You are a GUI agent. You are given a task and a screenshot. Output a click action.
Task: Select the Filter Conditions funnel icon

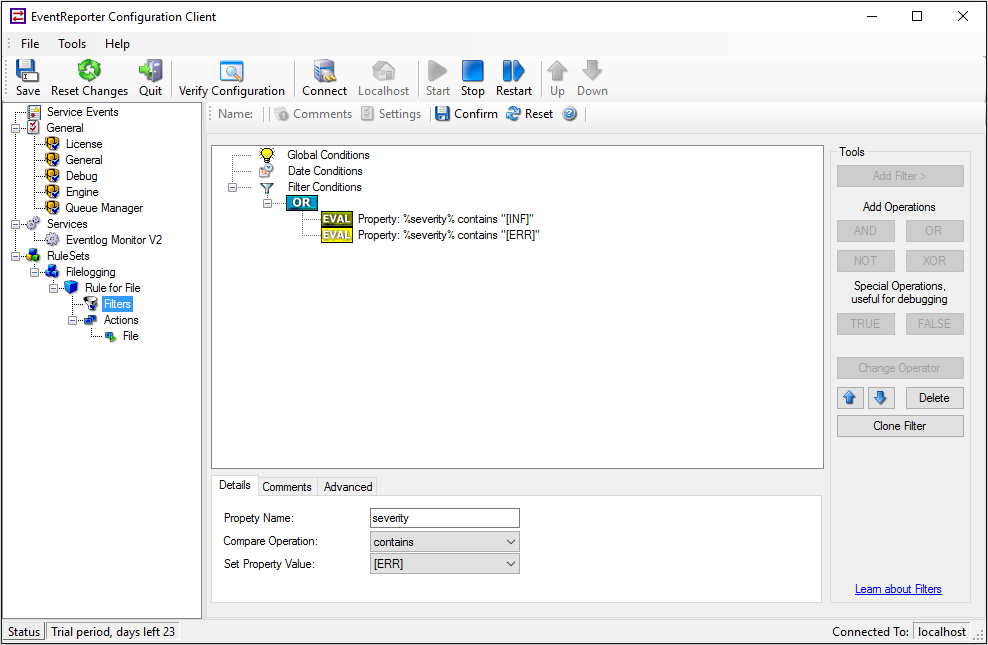click(x=267, y=187)
